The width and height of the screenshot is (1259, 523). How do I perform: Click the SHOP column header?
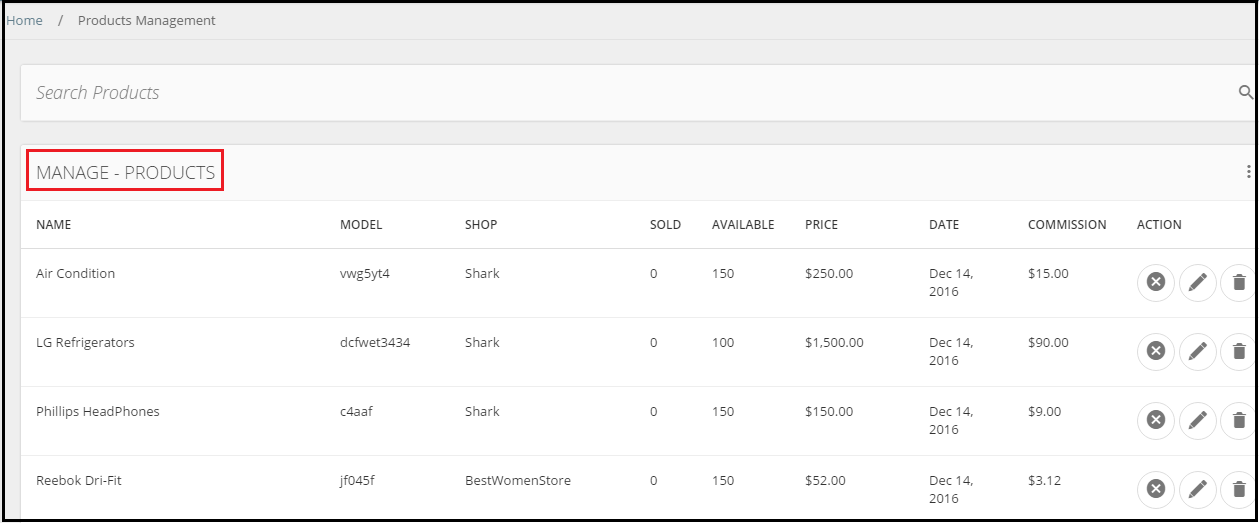point(481,225)
